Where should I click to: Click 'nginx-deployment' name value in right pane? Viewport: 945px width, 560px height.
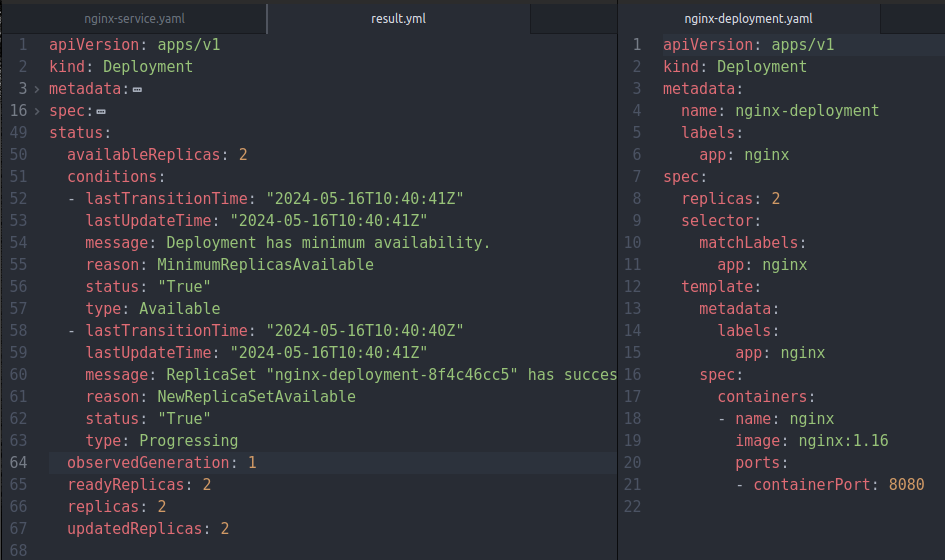point(807,111)
